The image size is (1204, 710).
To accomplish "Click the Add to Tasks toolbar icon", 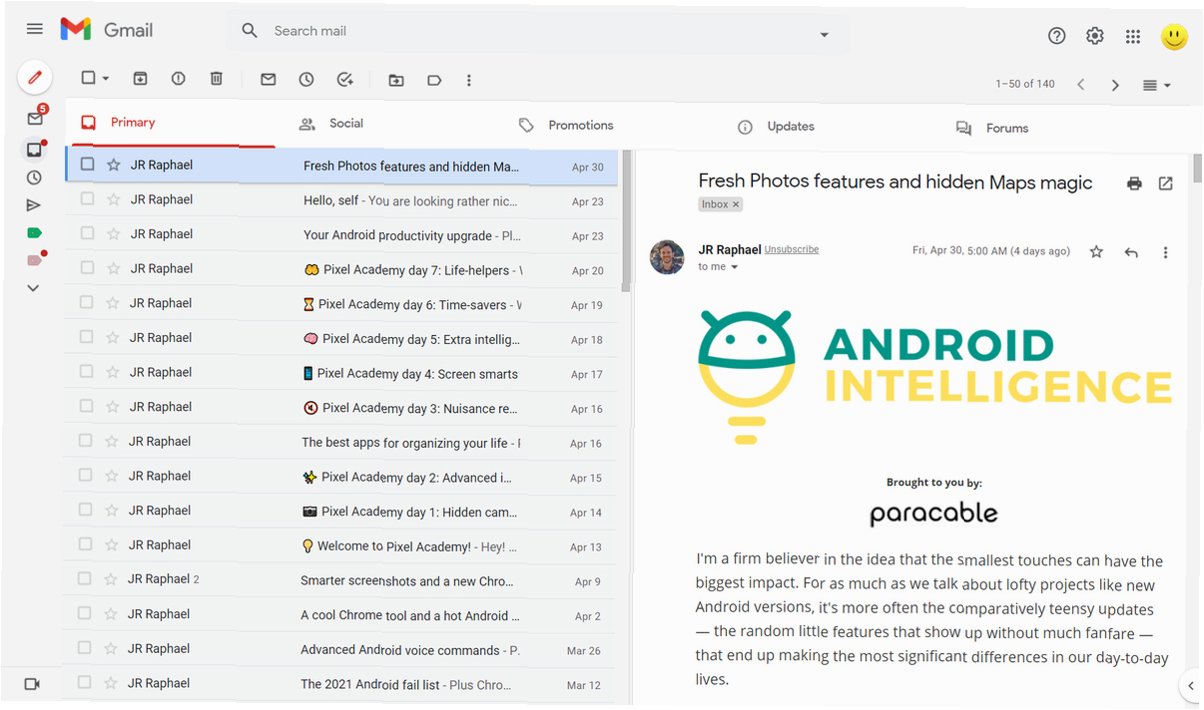I will pyautogui.click(x=345, y=79).
